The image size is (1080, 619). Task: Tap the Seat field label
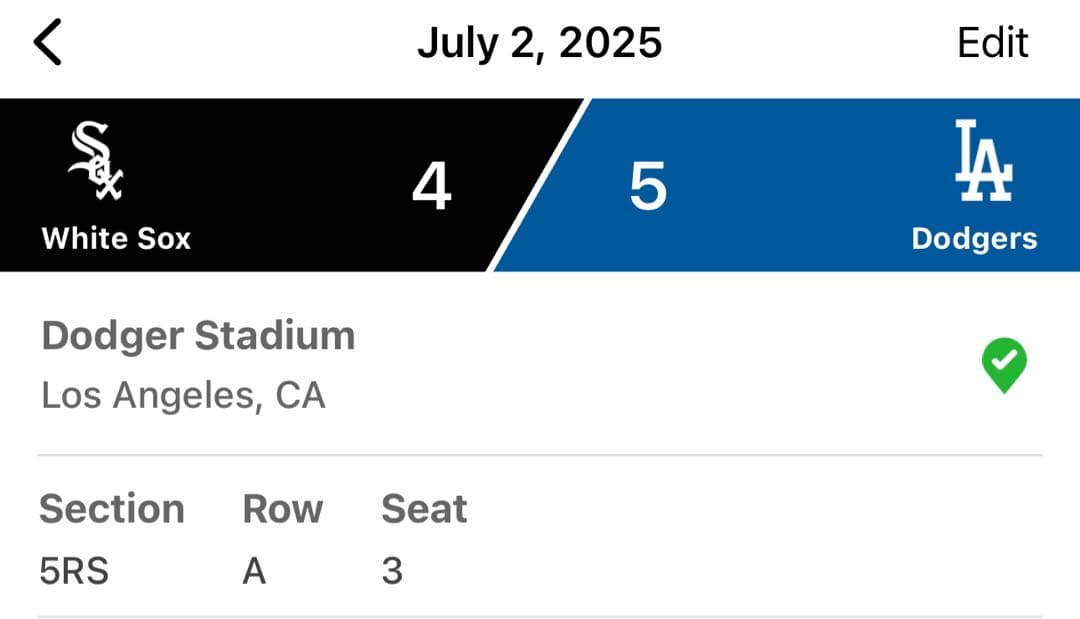point(424,509)
